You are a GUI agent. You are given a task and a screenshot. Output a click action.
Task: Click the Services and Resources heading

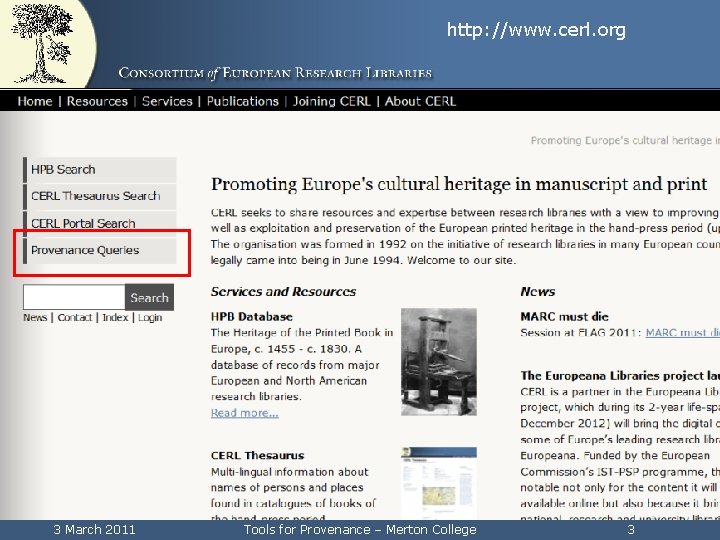click(x=283, y=292)
